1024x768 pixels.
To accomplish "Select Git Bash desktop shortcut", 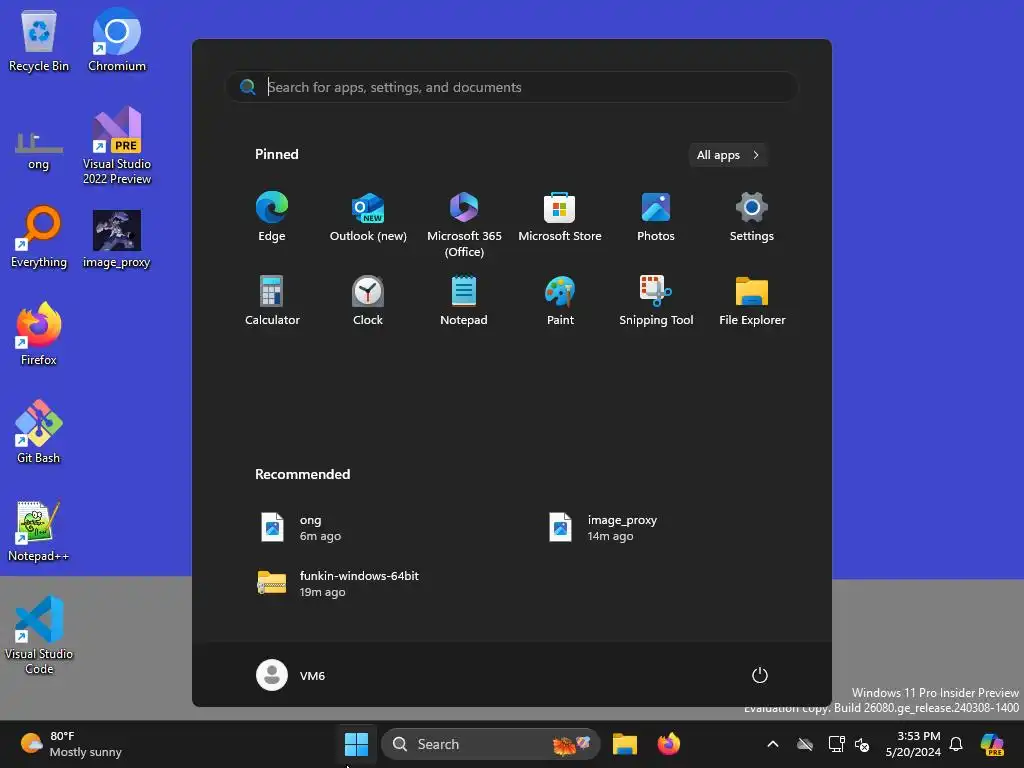I will coord(39,432).
